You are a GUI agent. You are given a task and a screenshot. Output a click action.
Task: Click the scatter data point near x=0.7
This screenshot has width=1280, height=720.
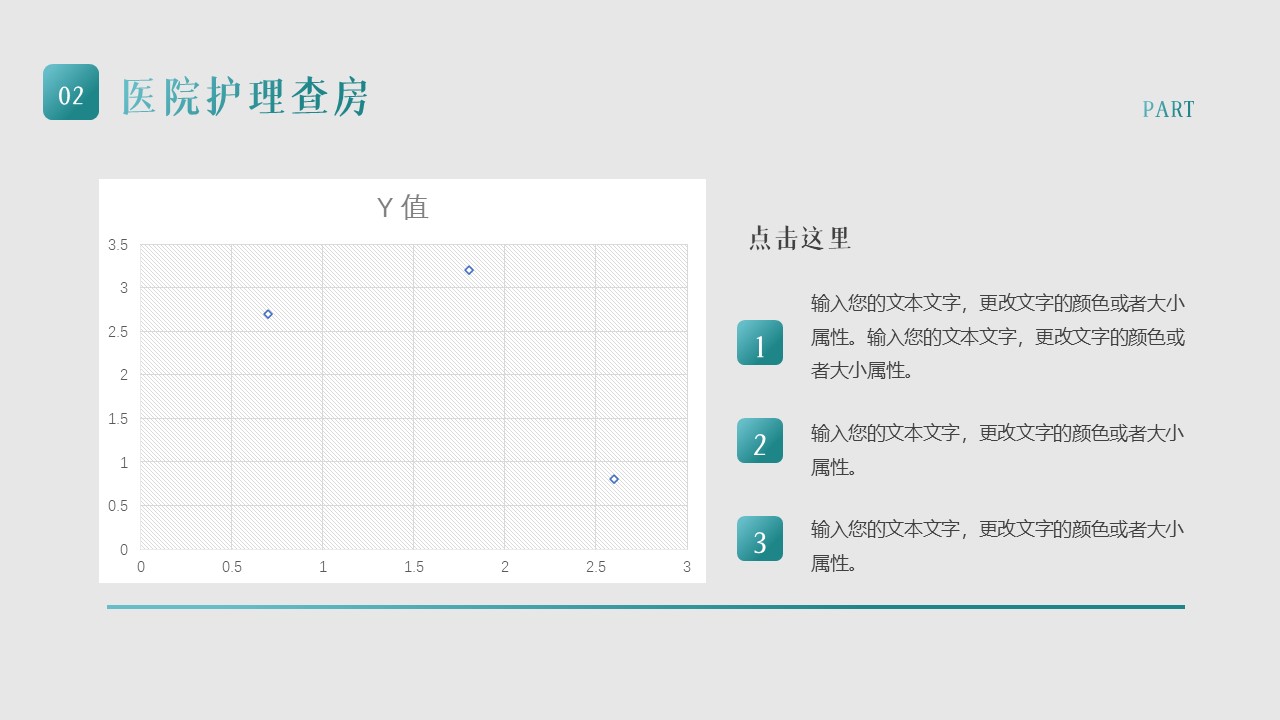268,314
